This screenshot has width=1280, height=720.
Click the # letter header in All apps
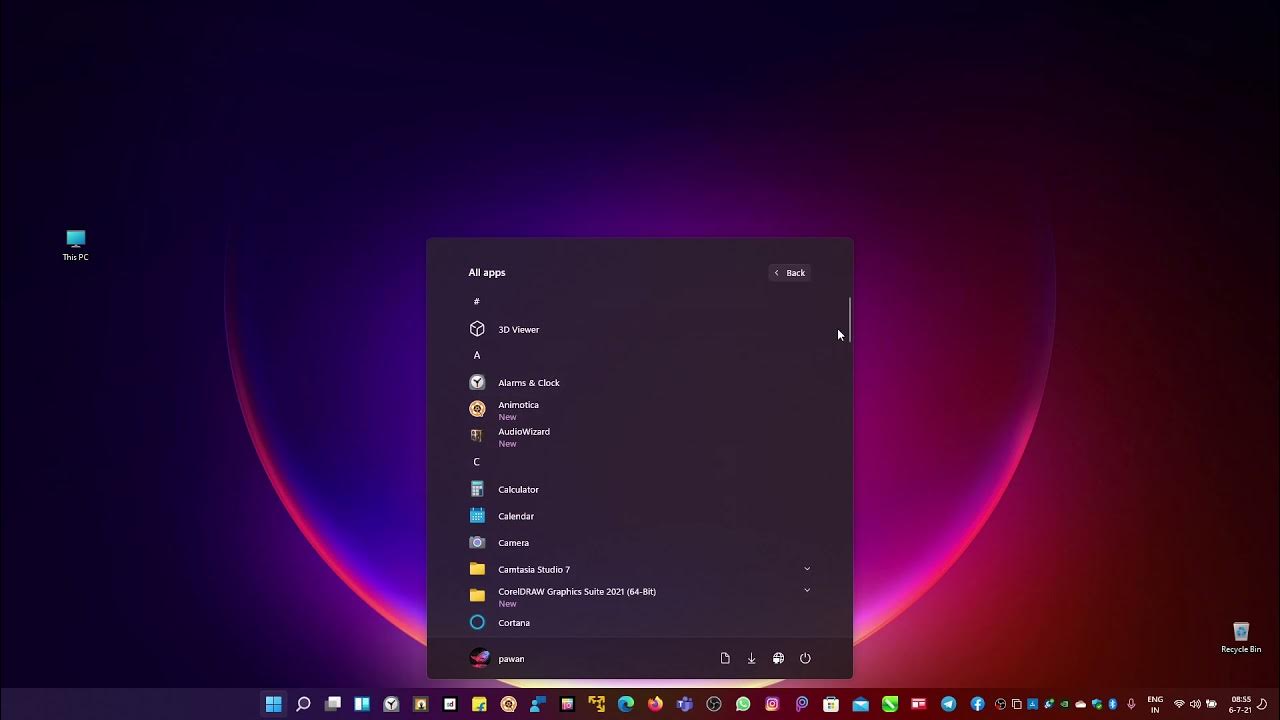click(x=477, y=301)
